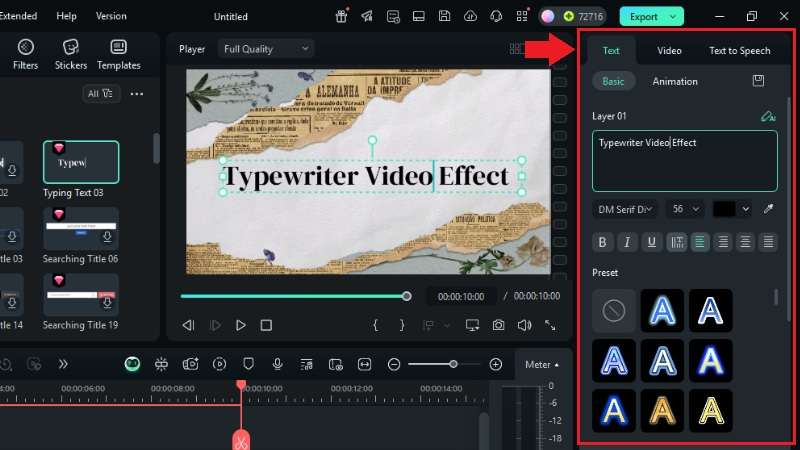
Task: Click the green AI face icon
Action: (x=132, y=364)
